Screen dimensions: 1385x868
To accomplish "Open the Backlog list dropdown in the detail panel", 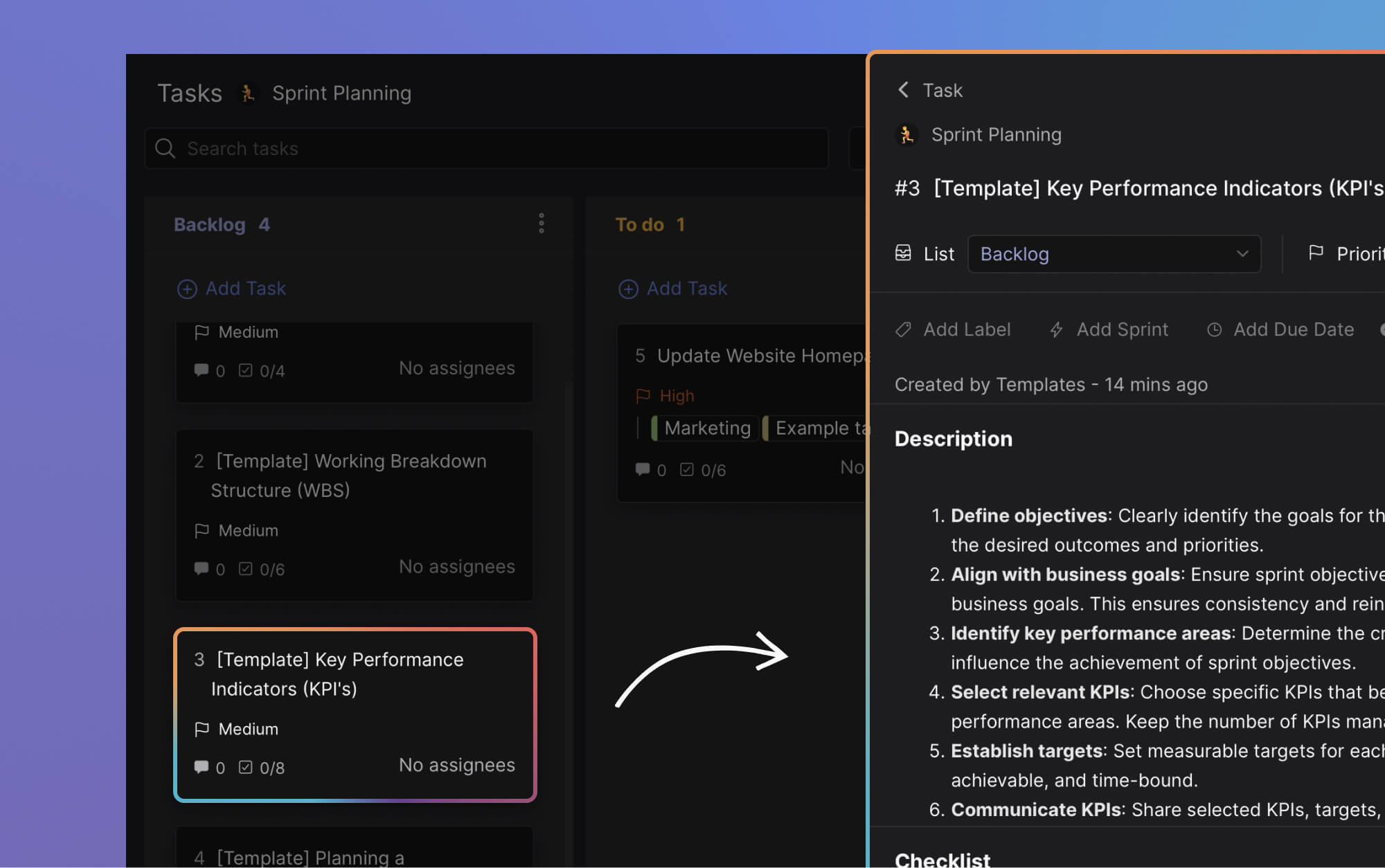I will (1114, 254).
